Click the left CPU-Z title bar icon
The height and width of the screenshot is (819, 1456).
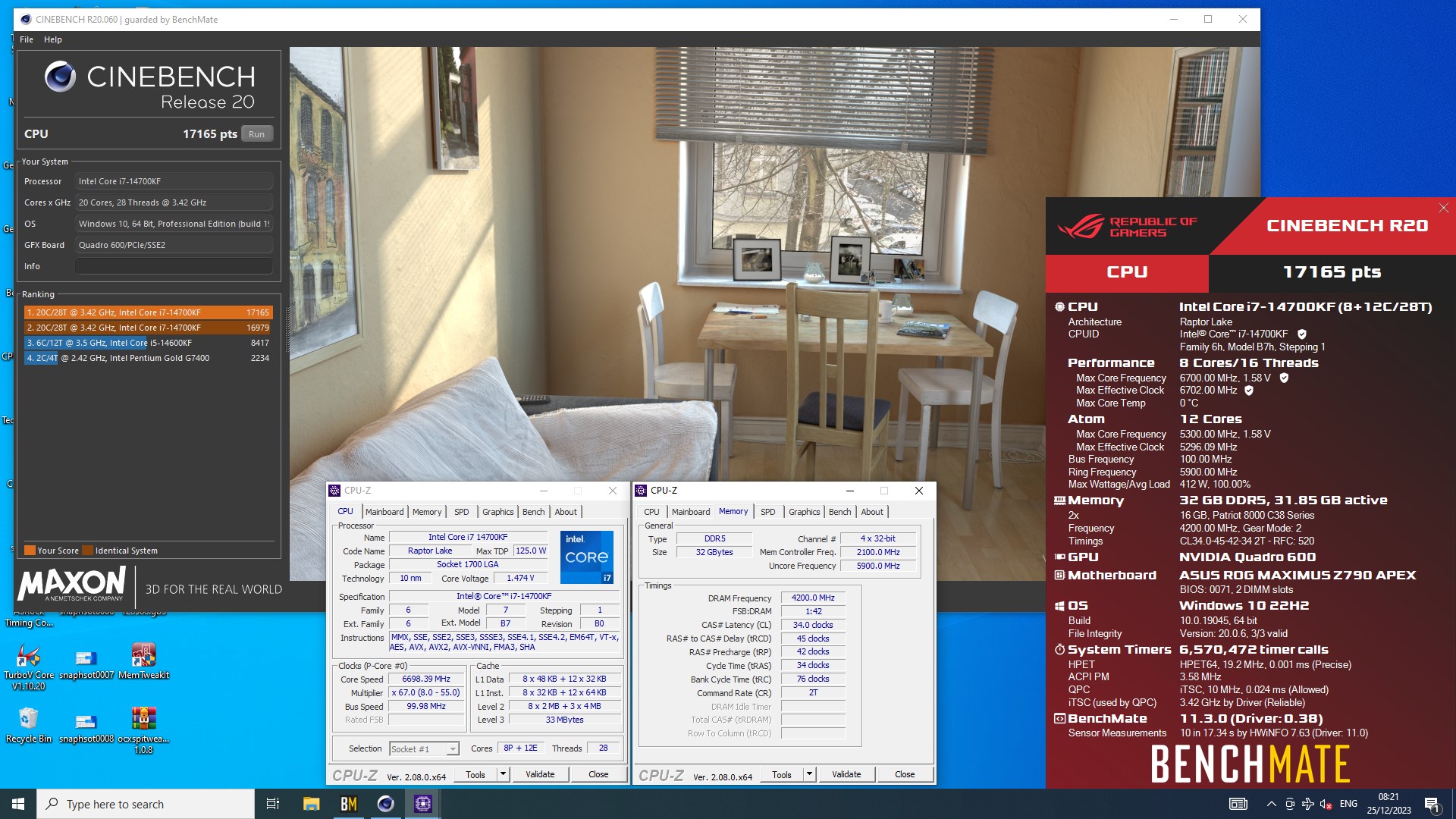[334, 491]
